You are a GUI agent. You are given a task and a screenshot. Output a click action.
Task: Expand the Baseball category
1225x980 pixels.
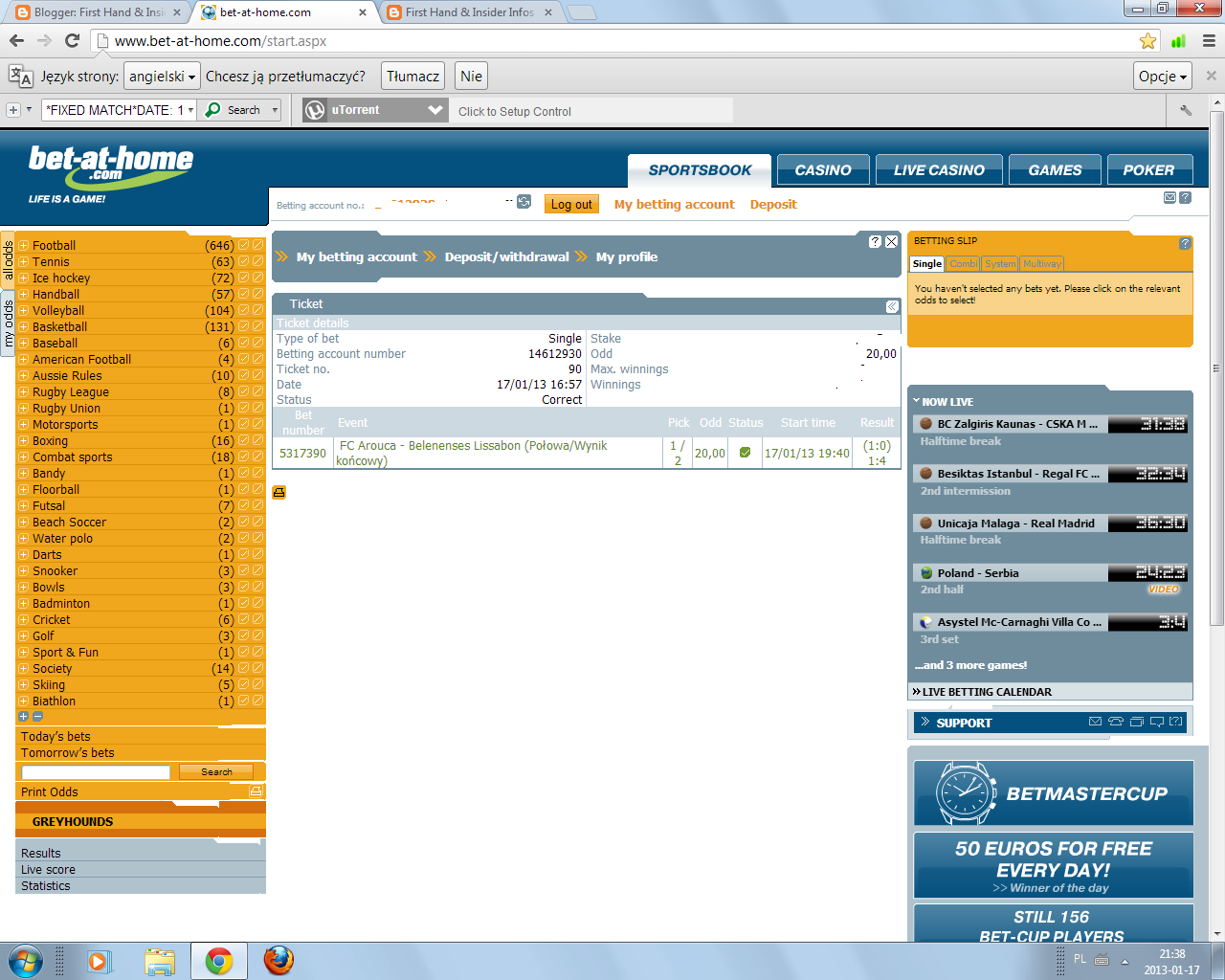click(x=23, y=344)
